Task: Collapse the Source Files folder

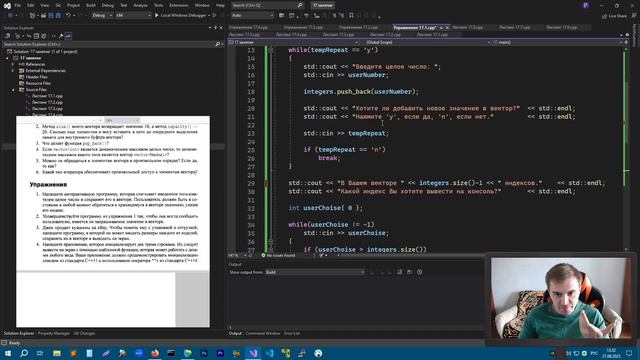Action: (13, 89)
